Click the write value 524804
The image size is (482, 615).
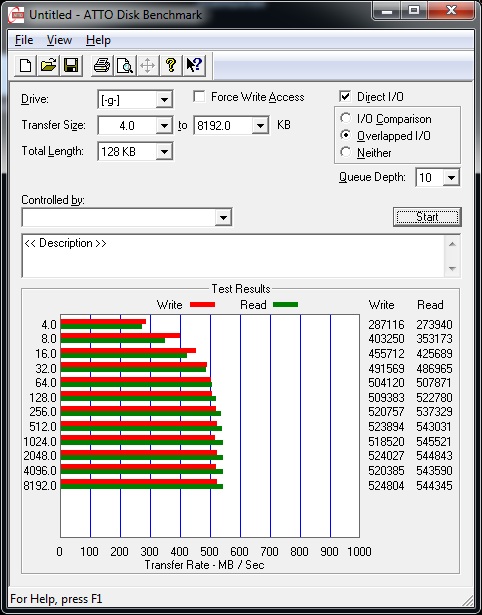(386, 486)
